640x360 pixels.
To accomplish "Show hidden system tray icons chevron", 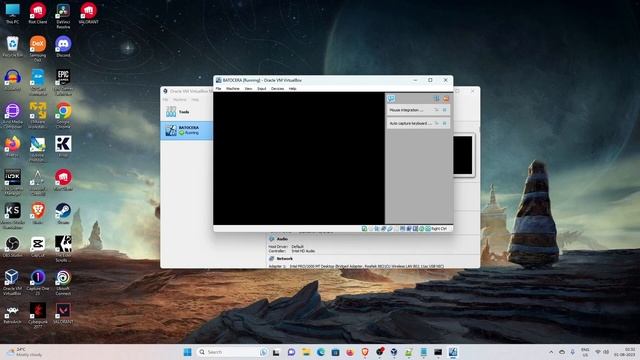I will tap(551, 352).
